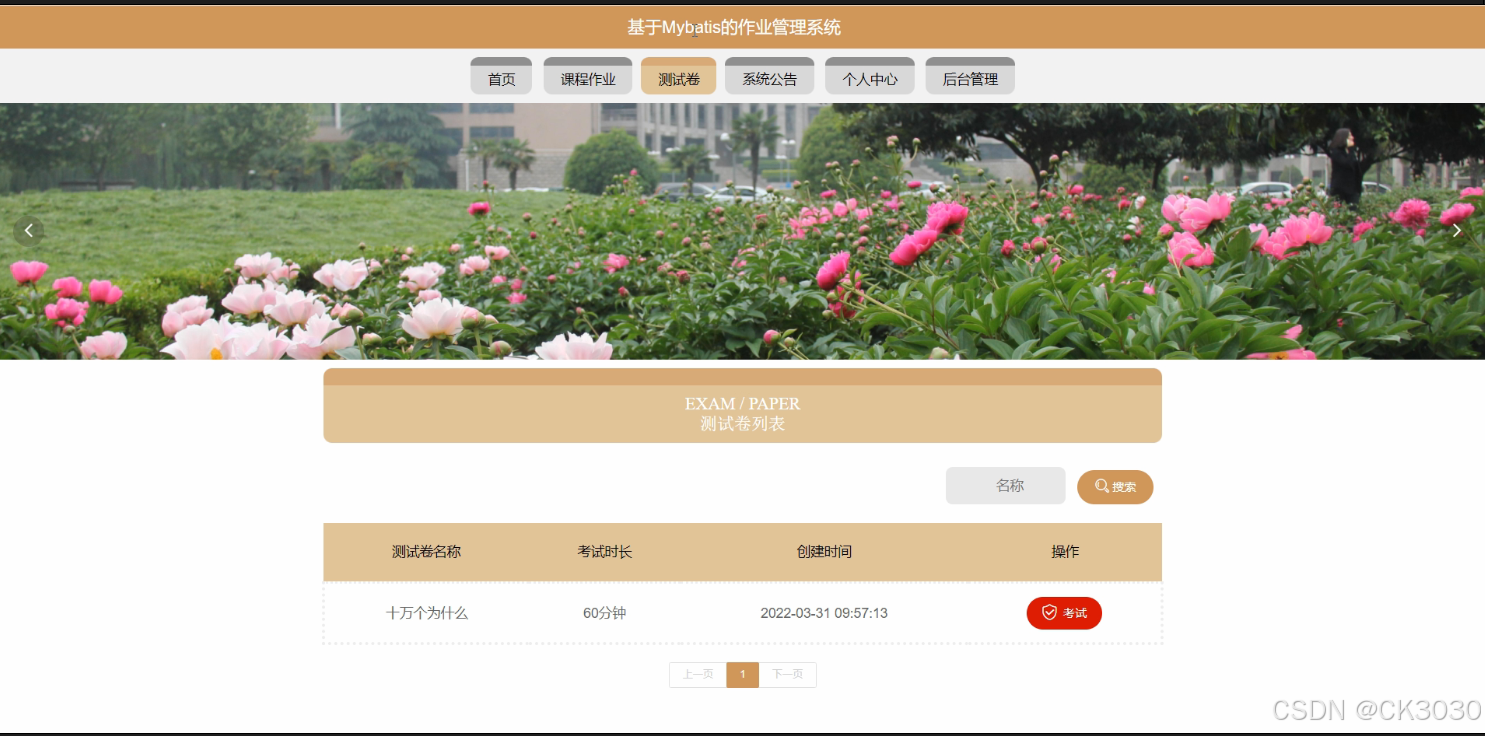Click the 测试卷名称 column header
Screen dimensions: 1485x736
coord(427,551)
